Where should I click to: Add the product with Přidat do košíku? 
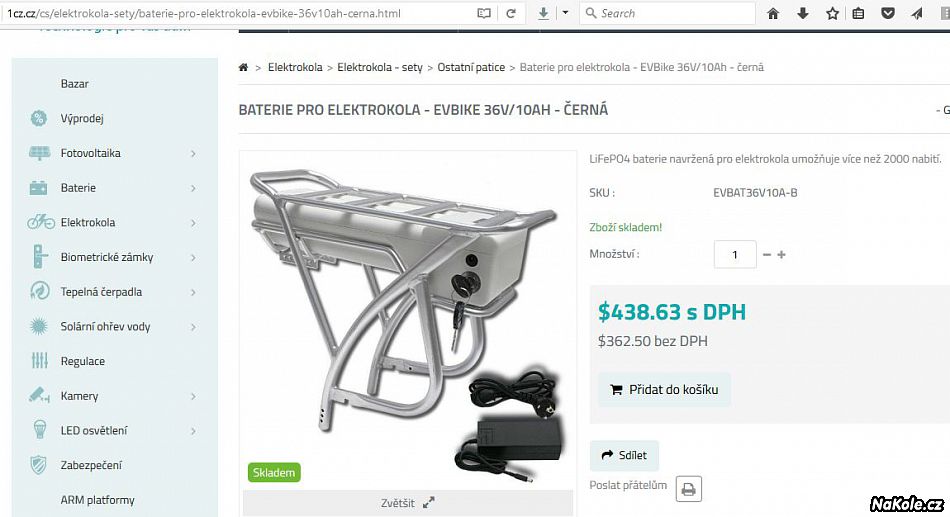[664, 390]
